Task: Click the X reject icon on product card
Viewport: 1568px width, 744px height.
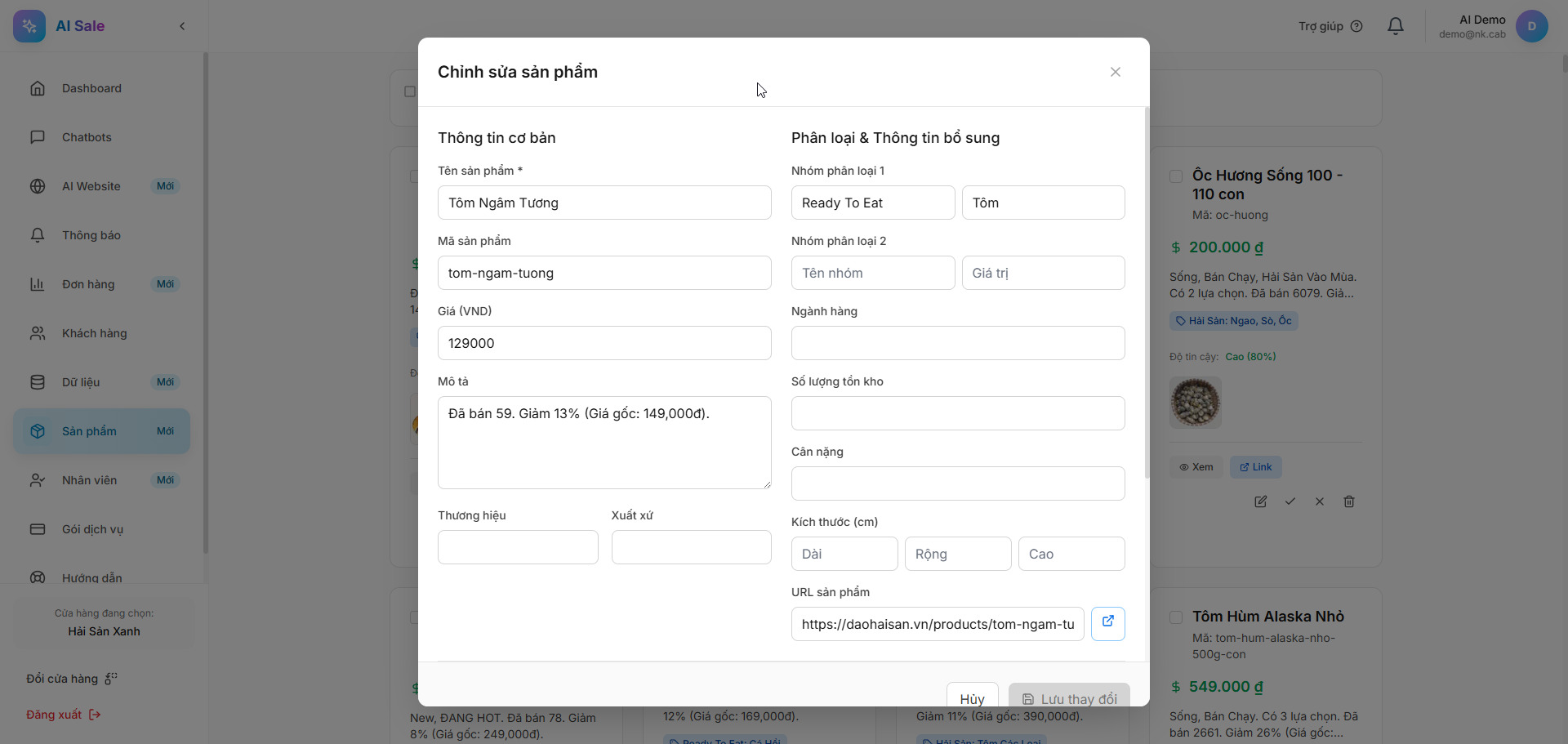Action: pyautogui.click(x=1319, y=501)
